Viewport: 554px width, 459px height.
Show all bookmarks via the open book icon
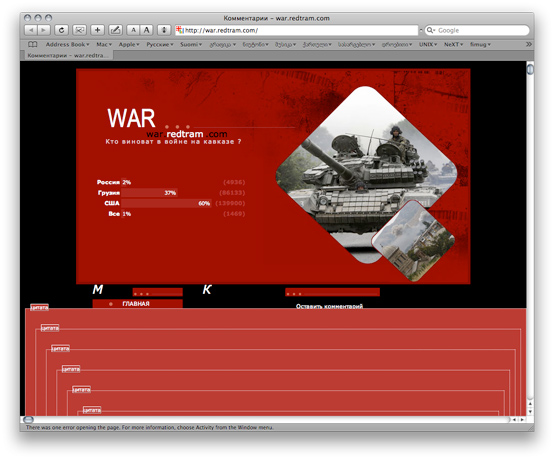pyautogui.click(x=33, y=45)
